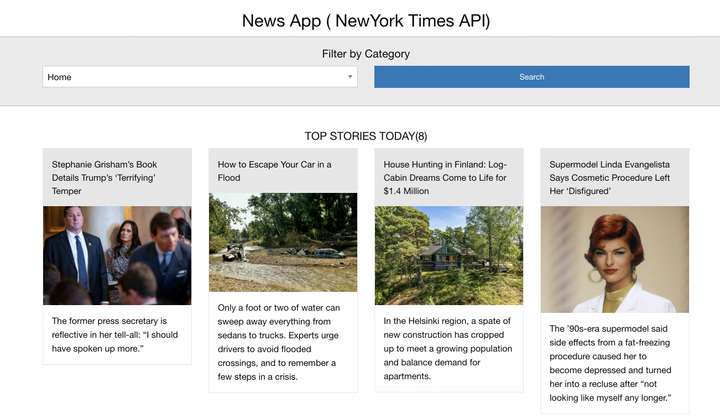Click the Finland log cabin photo
The image size is (720, 419).
pos(449,255)
